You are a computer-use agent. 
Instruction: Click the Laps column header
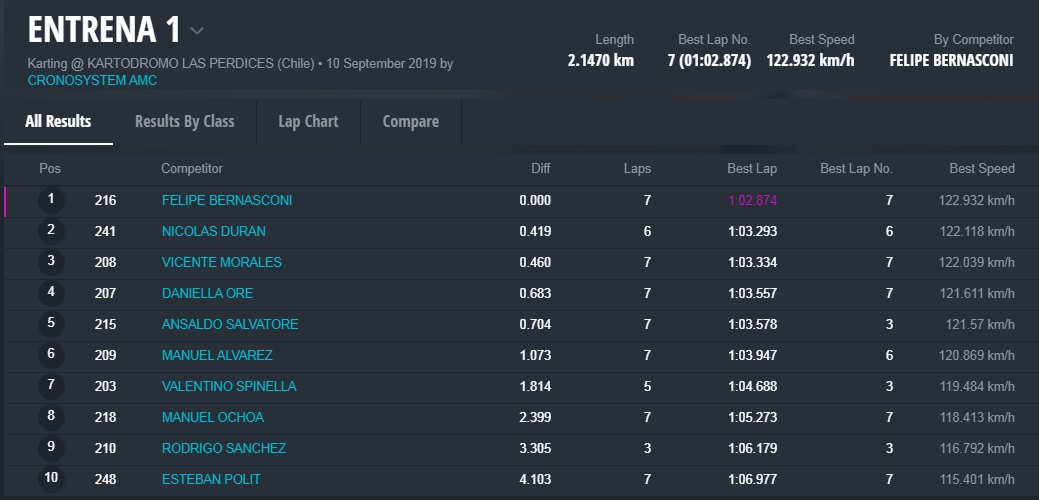pyautogui.click(x=636, y=168)
